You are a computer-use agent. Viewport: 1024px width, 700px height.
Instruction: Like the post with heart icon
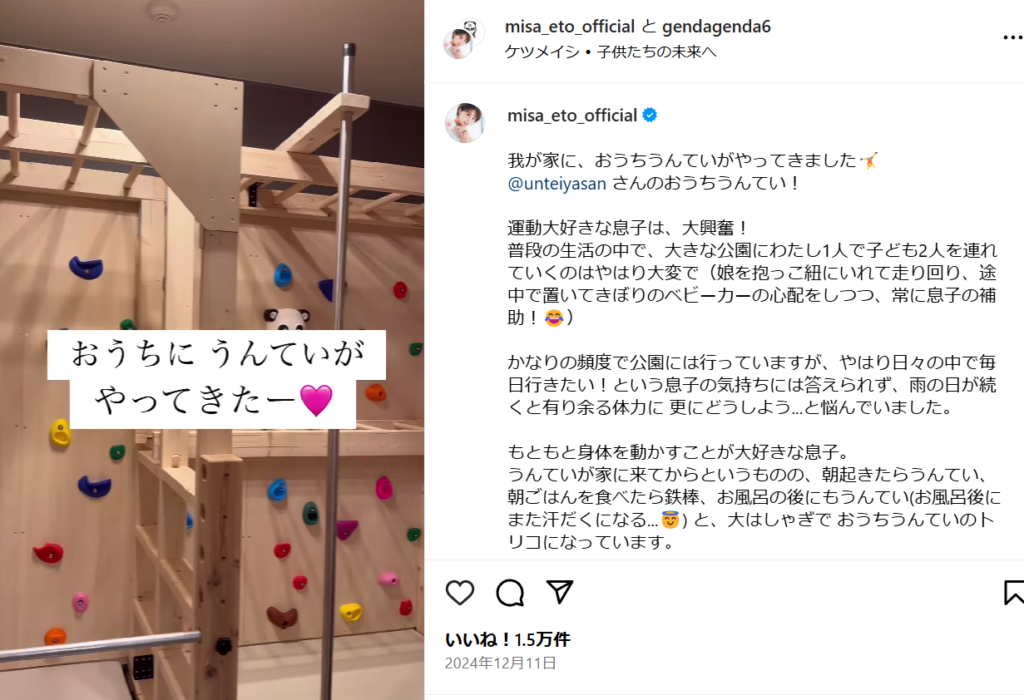point(460,593)
